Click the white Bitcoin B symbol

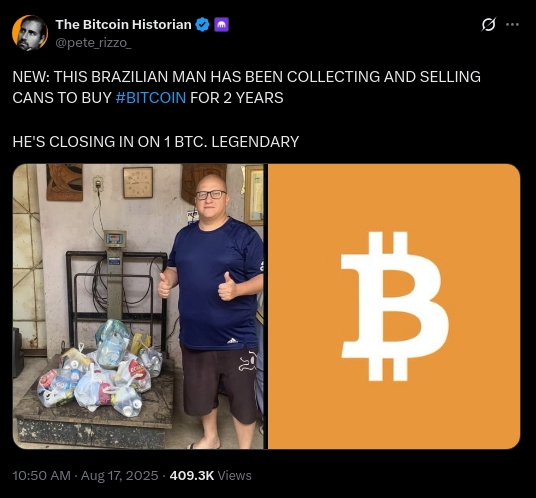tap(394, 306)
